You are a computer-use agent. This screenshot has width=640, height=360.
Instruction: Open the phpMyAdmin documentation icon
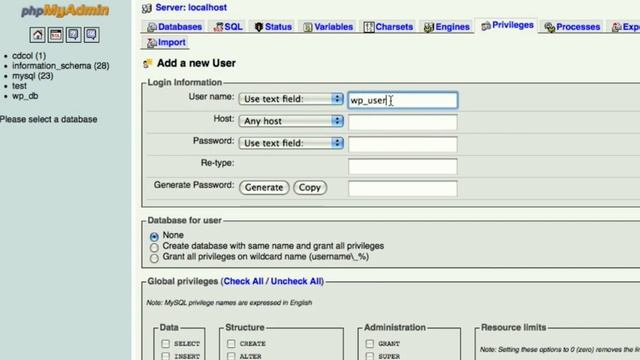(73, 35)
